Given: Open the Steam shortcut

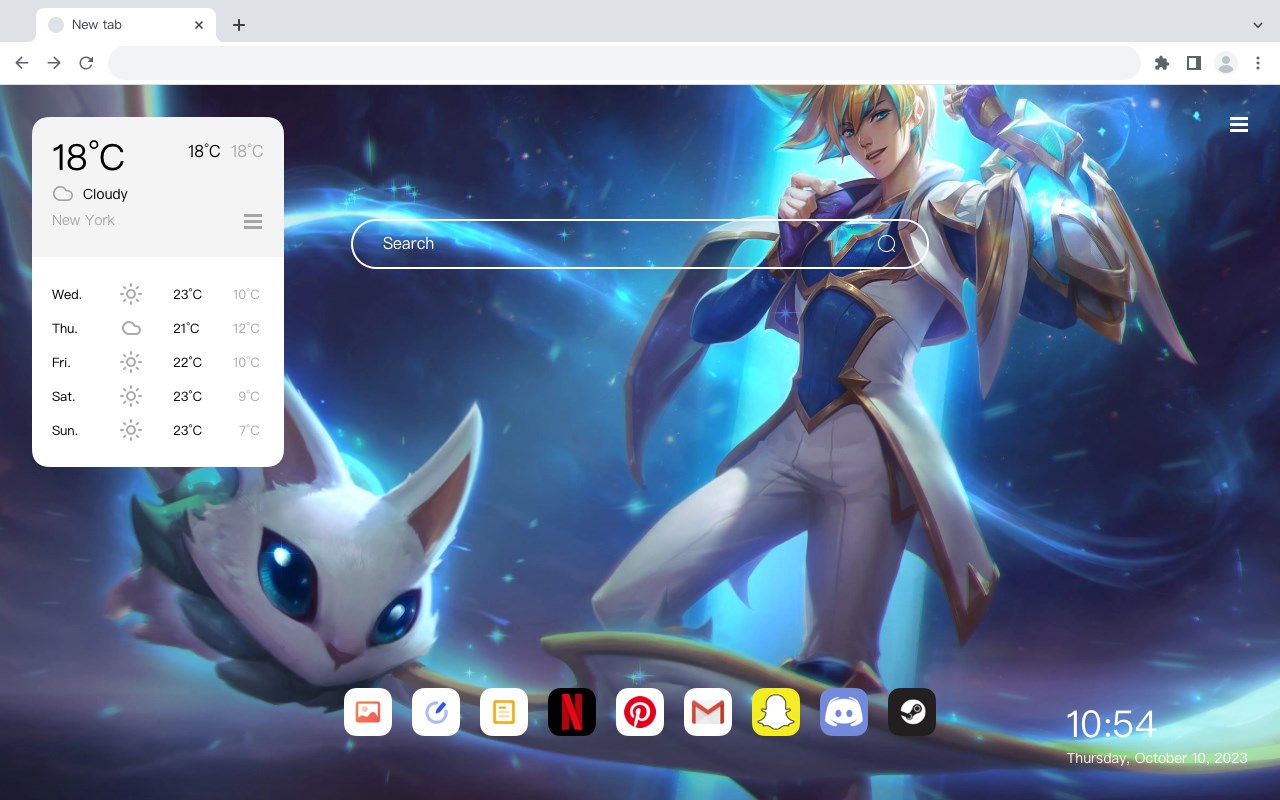Looking at the screenshot, I should [912, 712].
